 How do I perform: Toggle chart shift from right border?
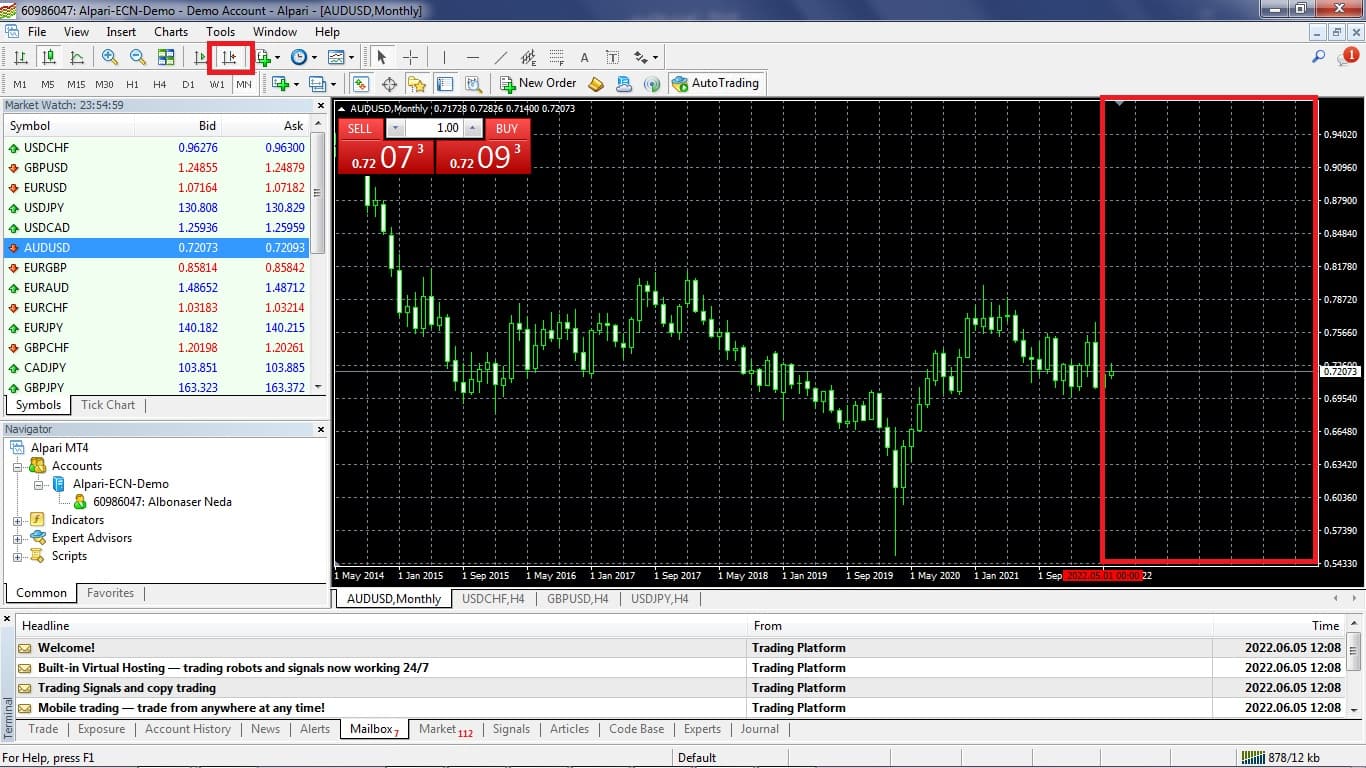click(x=230, y=58)
